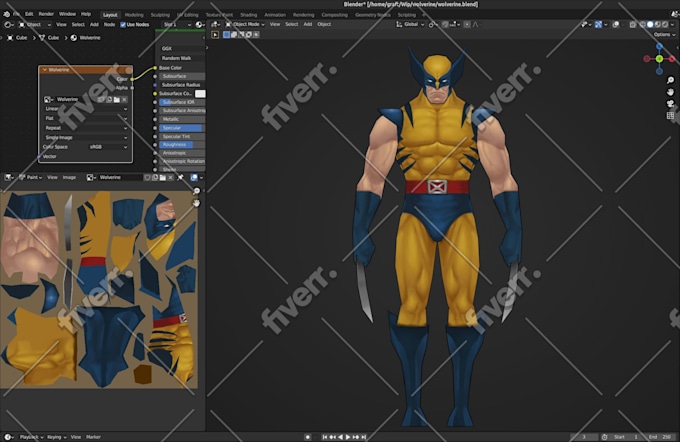Viewport: 680px width, 442px height.
Task: Click the Subsurface Color white swatch
Action: coord(200,94)
